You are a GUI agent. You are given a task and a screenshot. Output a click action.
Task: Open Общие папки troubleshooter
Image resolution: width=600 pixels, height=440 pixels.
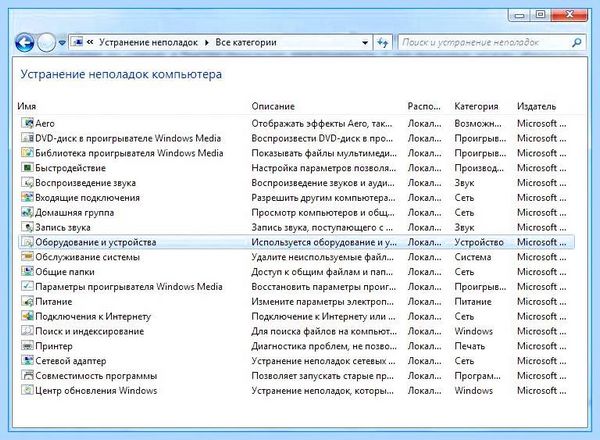coord(65,272)
